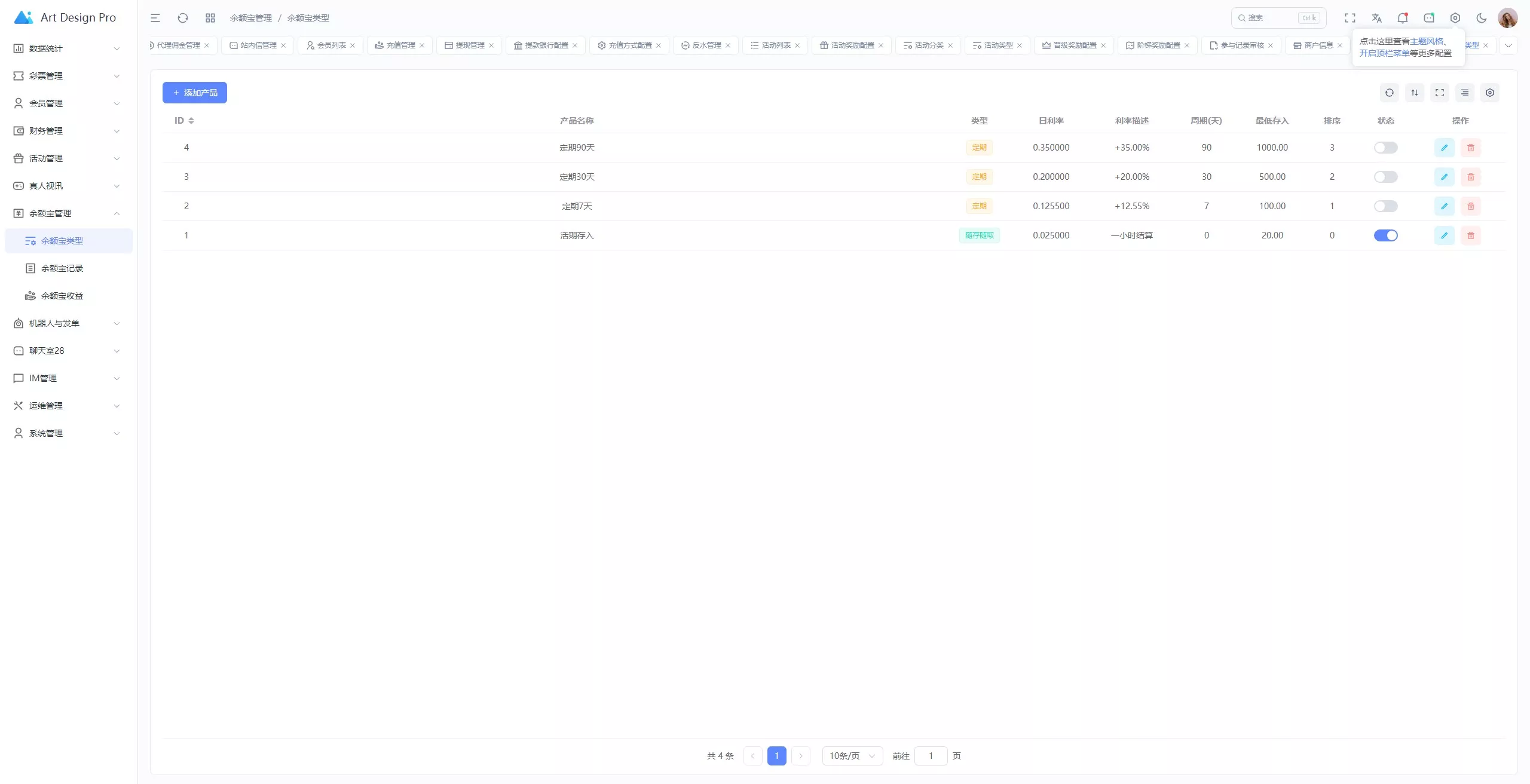Expand the table to fullscreen view
This screenshot has height=784, width=1530.
(1439, 93)
